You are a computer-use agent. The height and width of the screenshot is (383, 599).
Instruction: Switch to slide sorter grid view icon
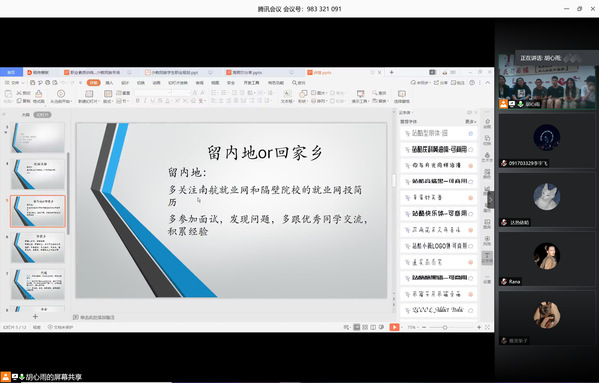pyautogui.click(x=365, y=327)
